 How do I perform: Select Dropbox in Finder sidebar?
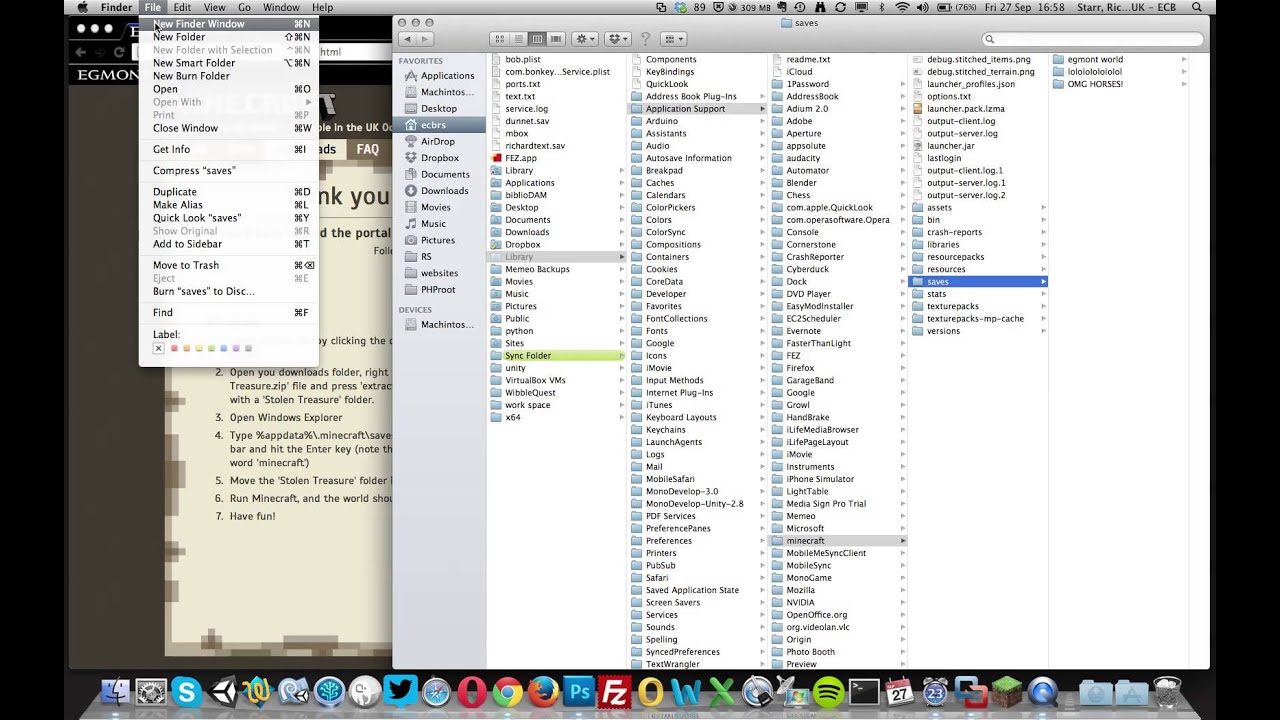click(439, 158)
